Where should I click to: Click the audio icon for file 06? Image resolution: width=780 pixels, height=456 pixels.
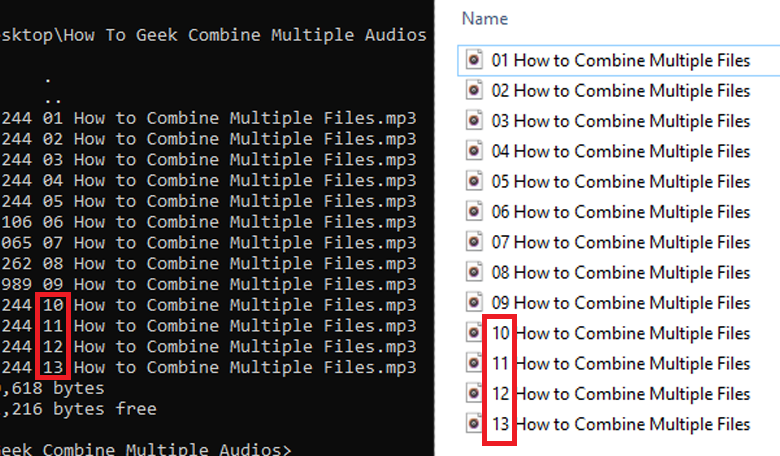click(x=475, y=212)
